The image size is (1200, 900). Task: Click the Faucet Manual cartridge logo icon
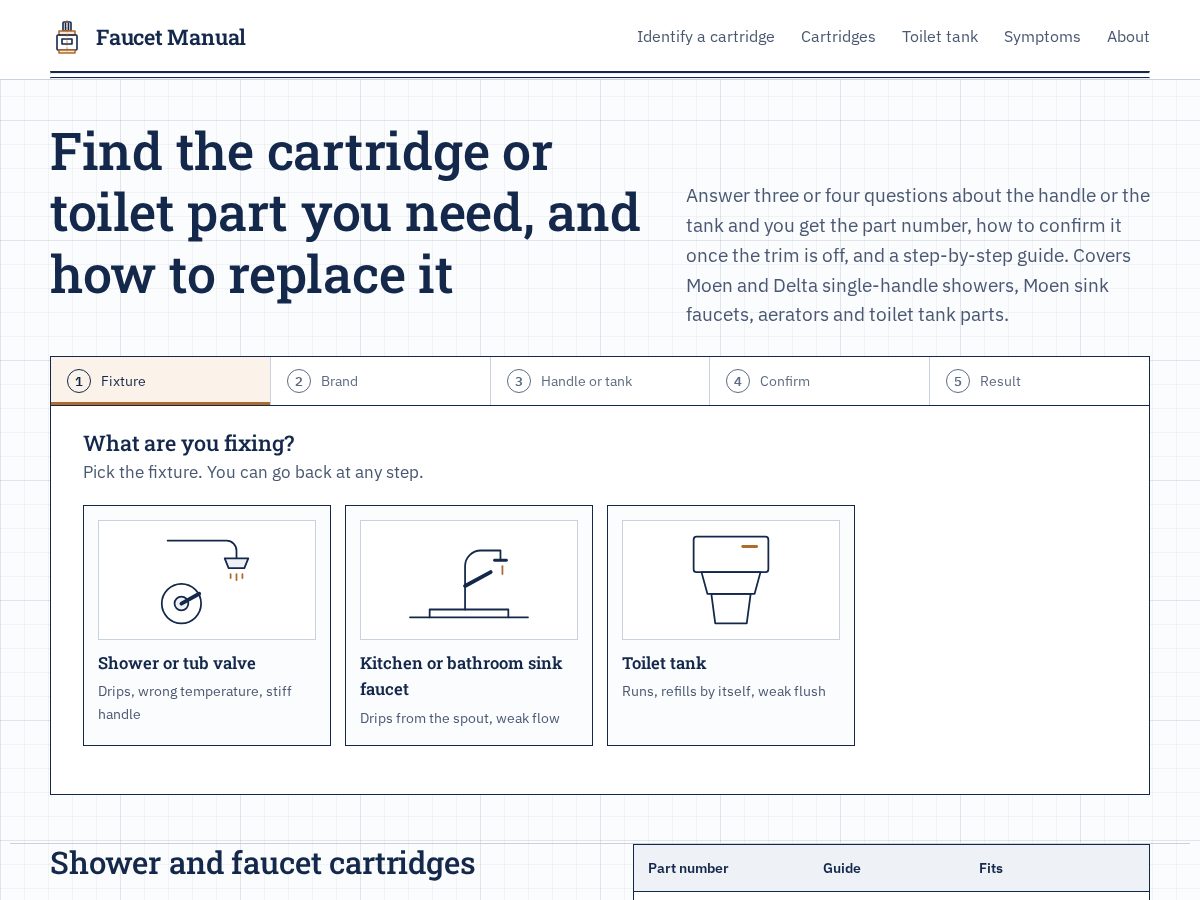67,37
